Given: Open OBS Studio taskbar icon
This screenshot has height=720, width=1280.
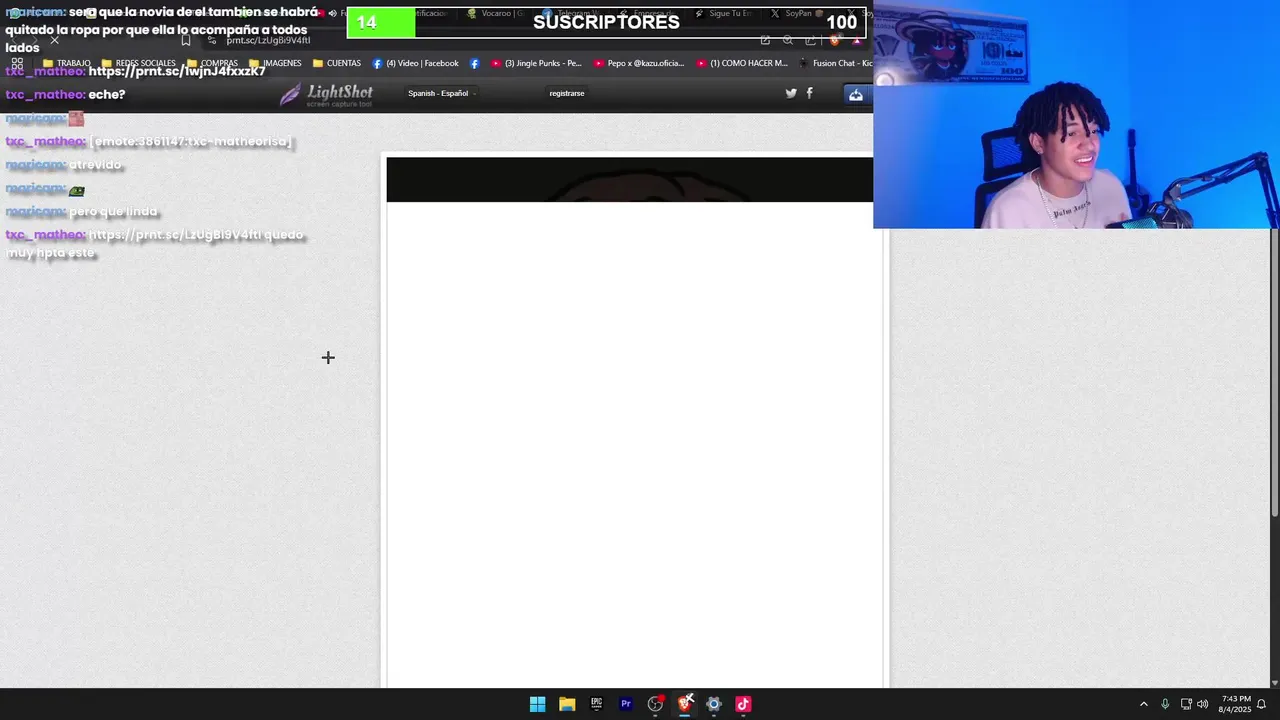Looking at the screenshot, I should 655,704.
